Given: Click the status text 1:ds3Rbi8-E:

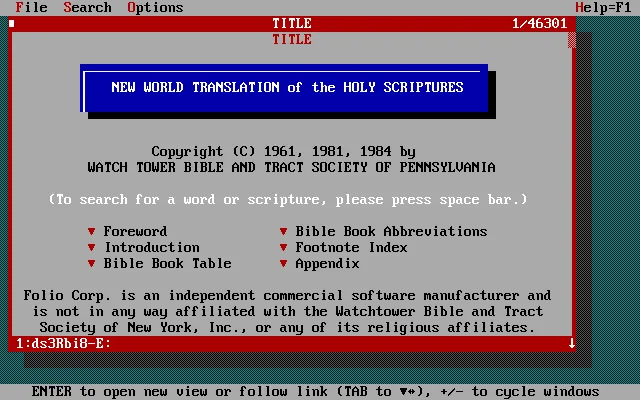Looking at the screenshot, I should click(63, 343).
